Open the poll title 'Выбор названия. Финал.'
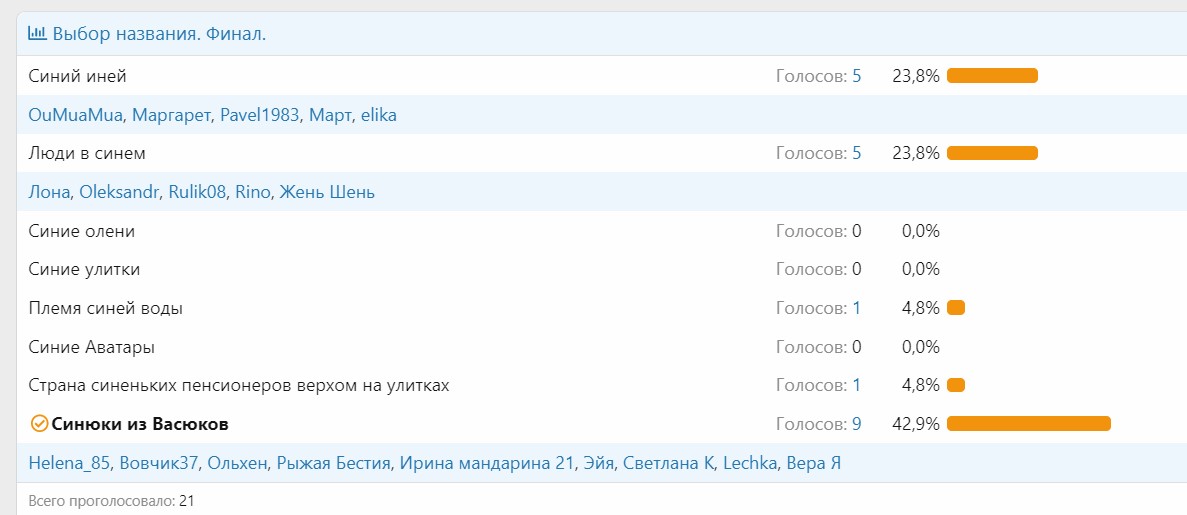The image size is (1187, 515). coord(159,34)
